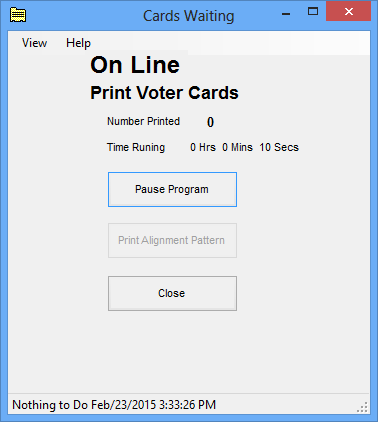Close the window with the red X
The height and width of the screenshot is (422, 378).
point(349,12)
